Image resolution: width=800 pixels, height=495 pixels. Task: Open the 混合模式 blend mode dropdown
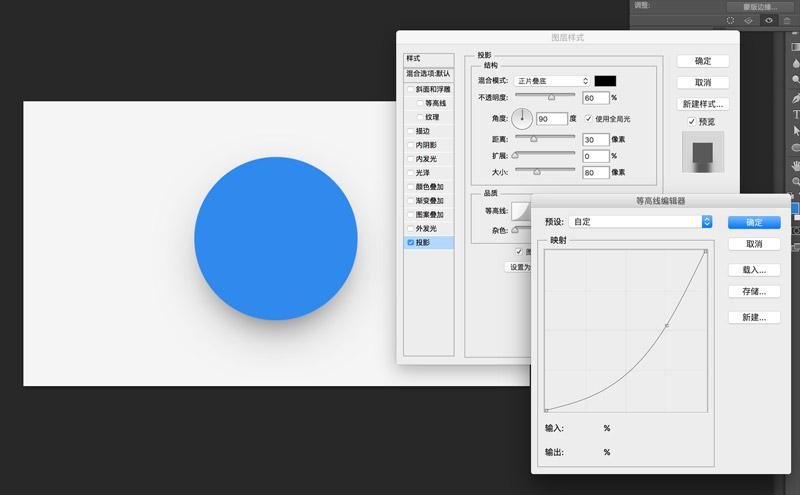(552, 81)
